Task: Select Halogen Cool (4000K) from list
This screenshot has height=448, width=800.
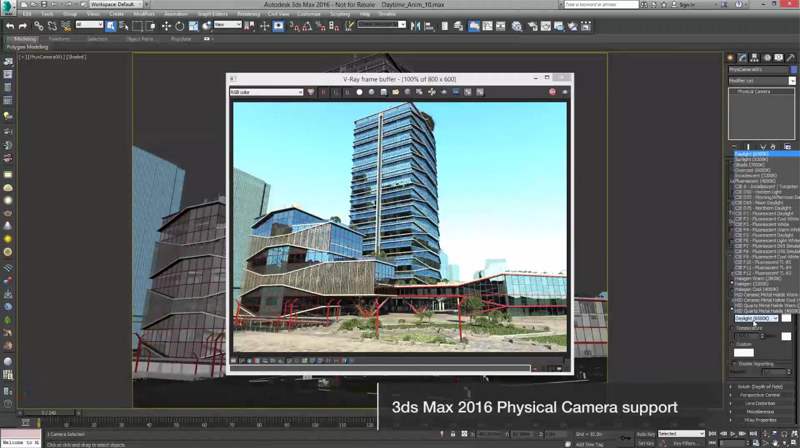Action: tap(760, 288)
